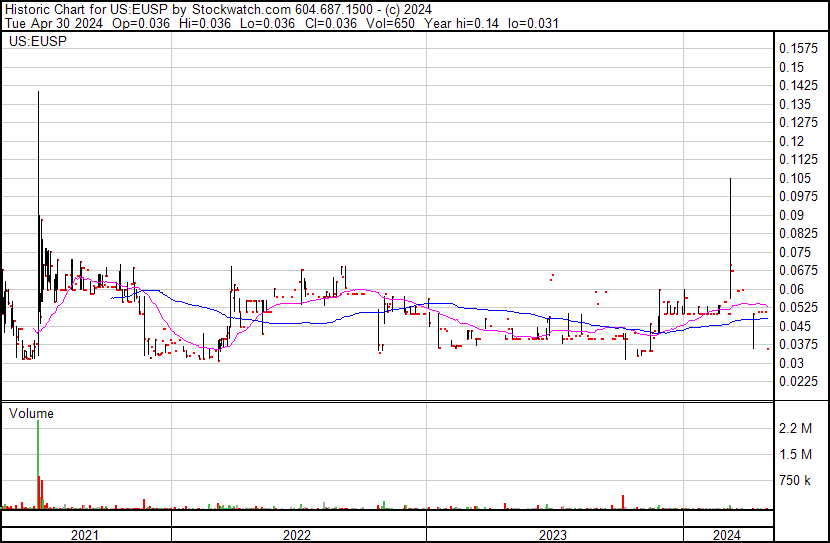
Task: Select the 2024 year label on the time axis
Action: click(727, 535)
